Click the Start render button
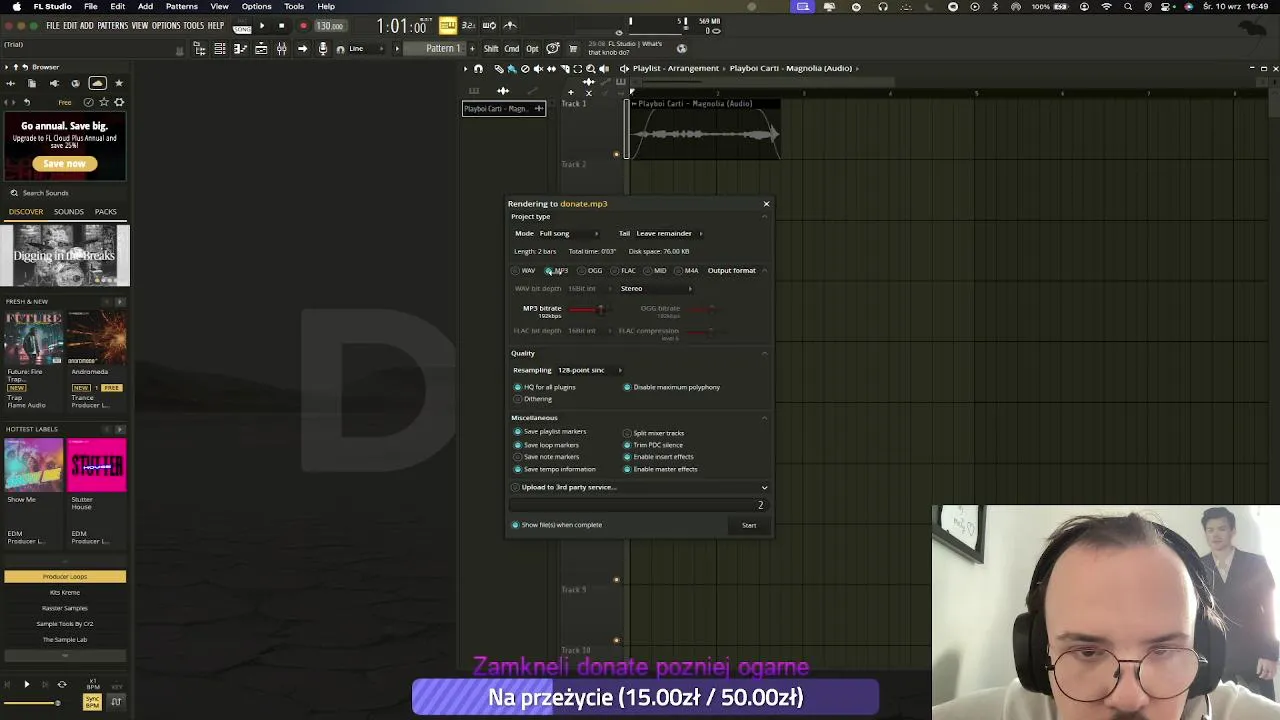The height and width of the screenshot is (720, 1280). [749, 525]
